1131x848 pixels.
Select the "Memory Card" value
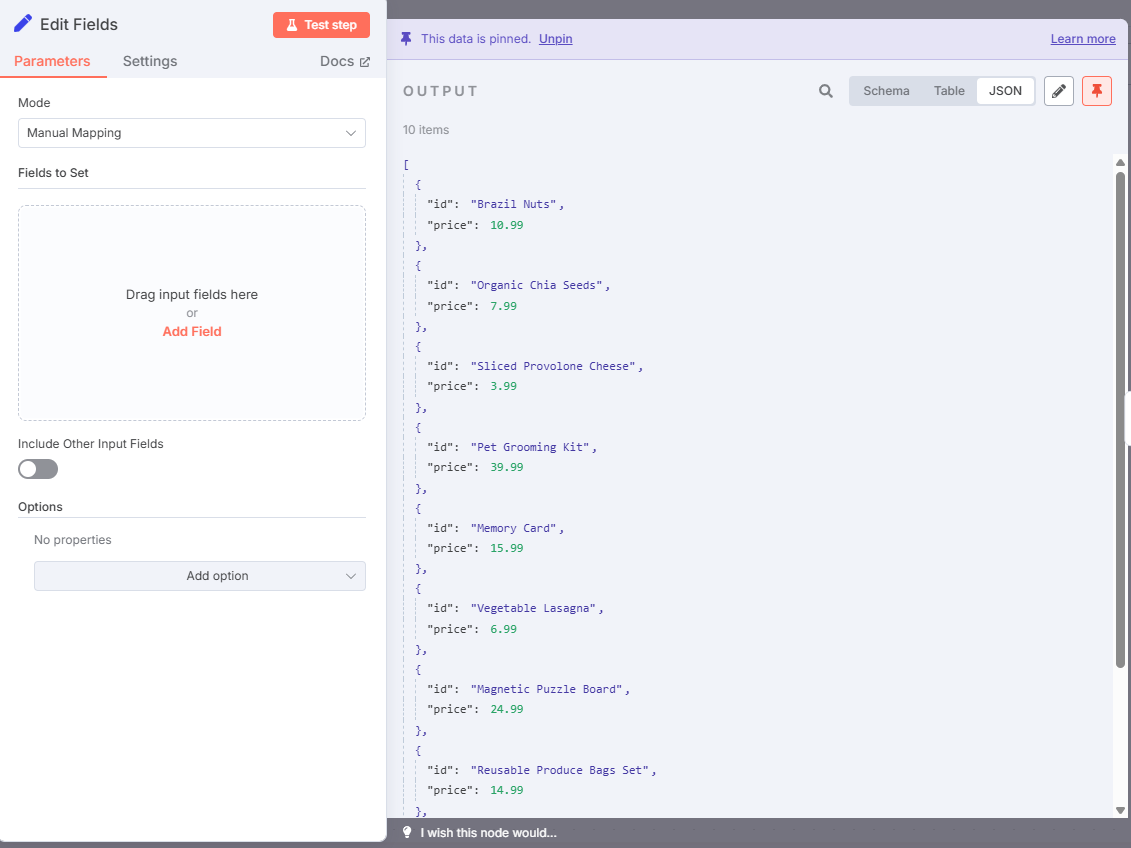pyautogui.click(x=514, y=528)
